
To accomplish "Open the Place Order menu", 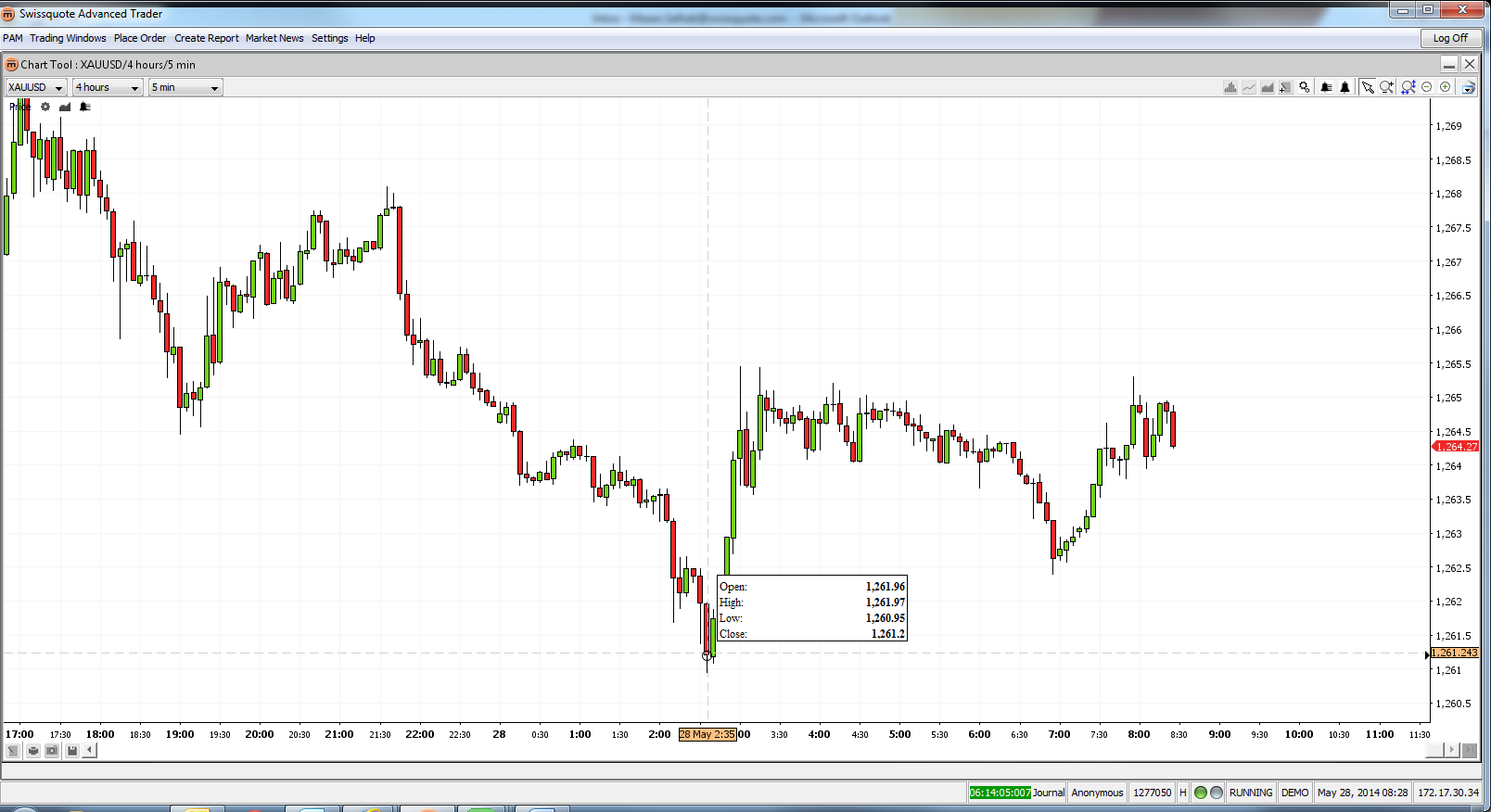I will click(140, 38).
